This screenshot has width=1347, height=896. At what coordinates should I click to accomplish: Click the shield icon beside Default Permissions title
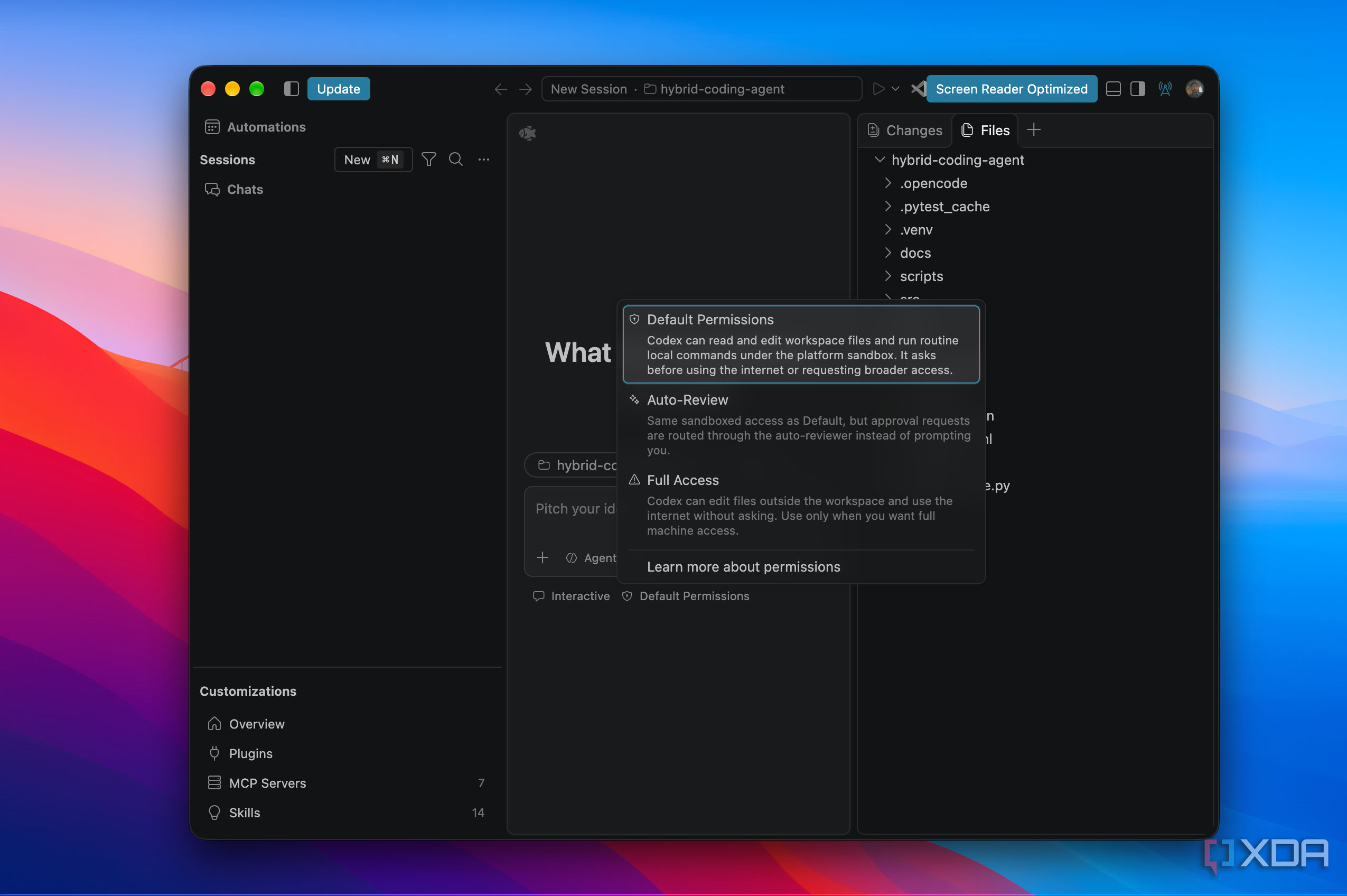point(634,320)
